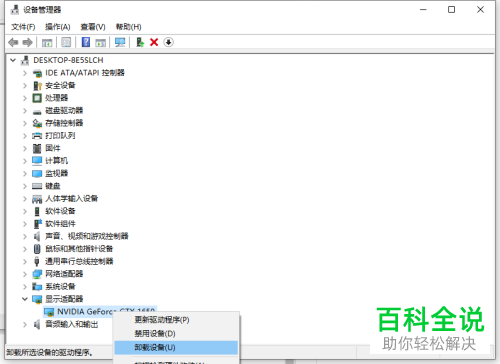Click the 计算机 computer icon
This screenshot has height=364, width=500.
pos(37,161)
